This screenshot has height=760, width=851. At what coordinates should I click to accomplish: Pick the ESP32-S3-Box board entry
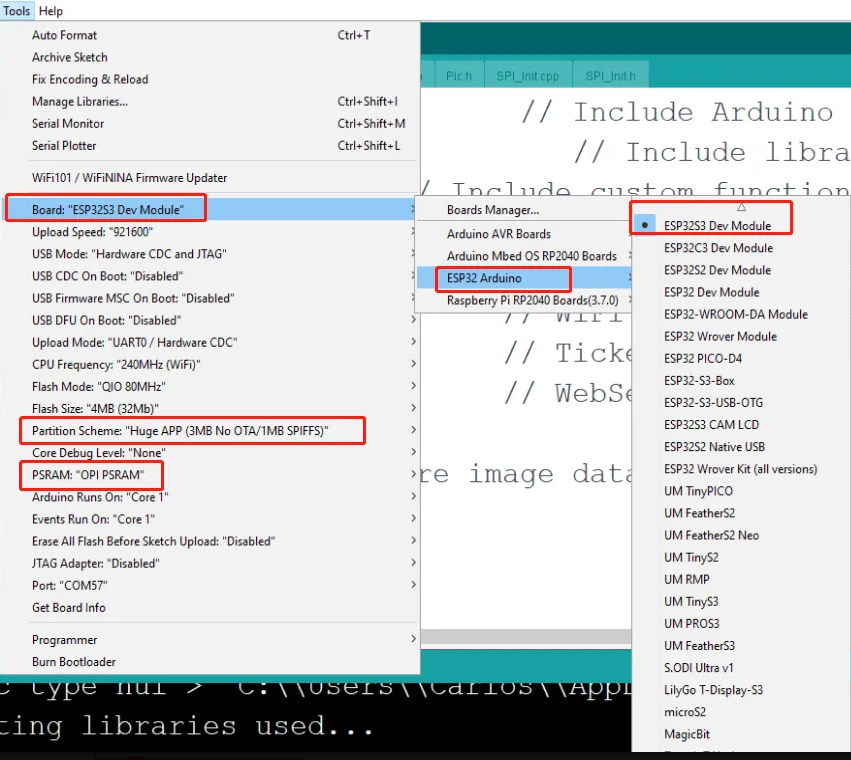point(699,381)
